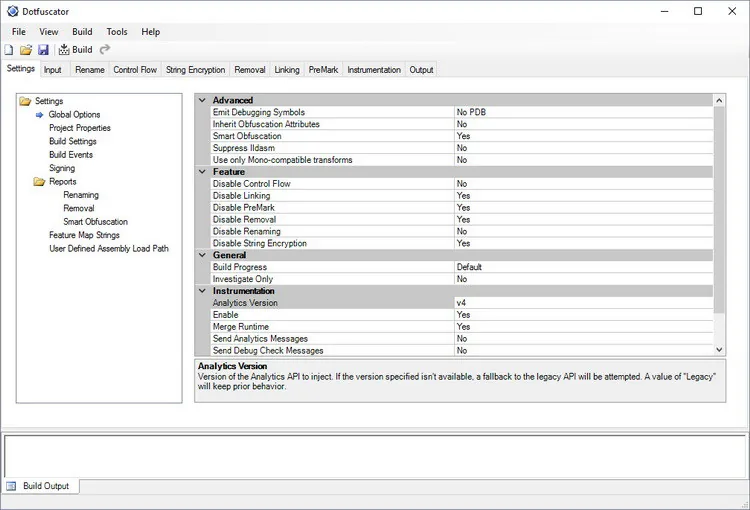
Task: Click the grayed redo arrow toolbar icon
Action: 105,49
